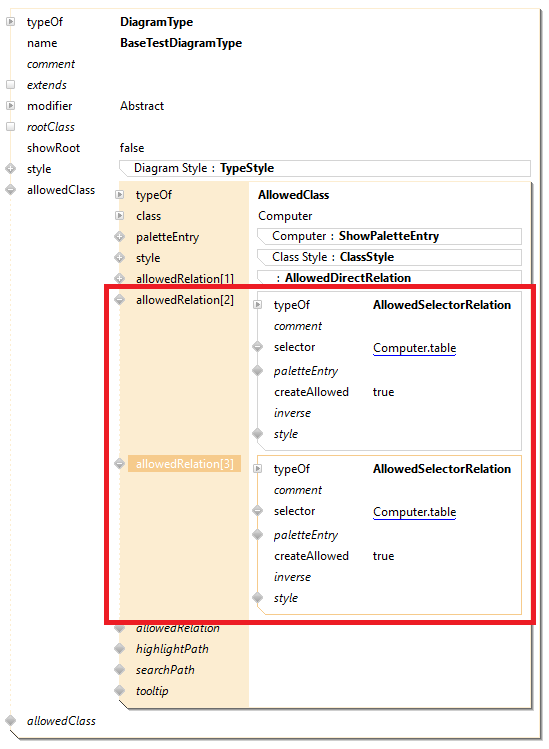Select the tooltip label
The width and height of the screenshot is (549, 749).
coord(152,691)
